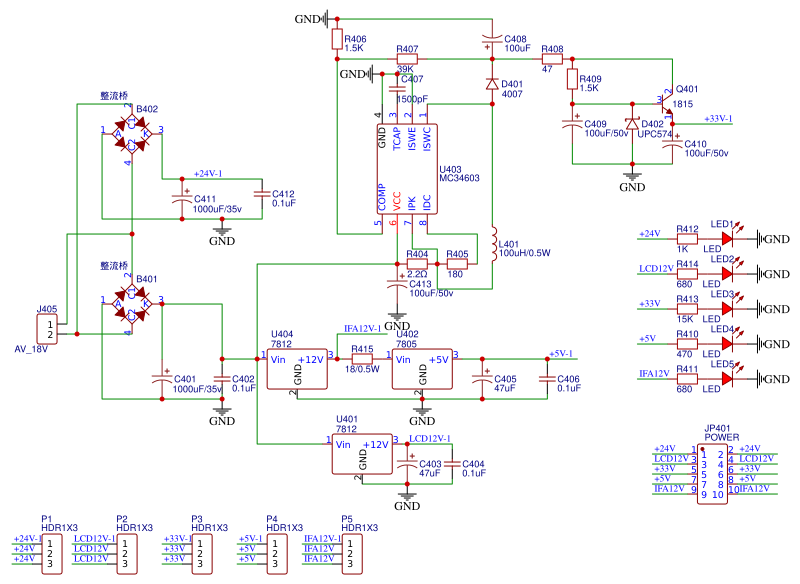
Task: Click the MC34603 part name text
Action: click(459, 178)
